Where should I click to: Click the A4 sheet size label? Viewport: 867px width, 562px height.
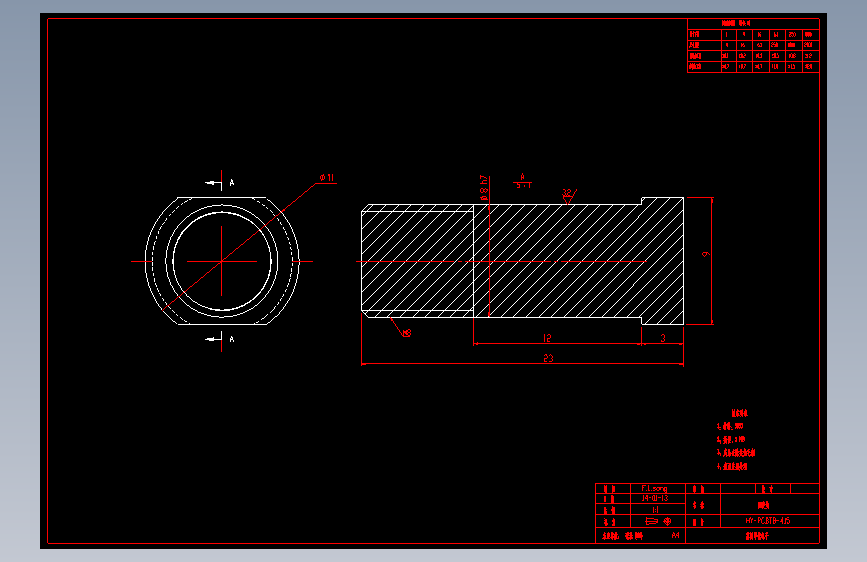pos(675,535)
